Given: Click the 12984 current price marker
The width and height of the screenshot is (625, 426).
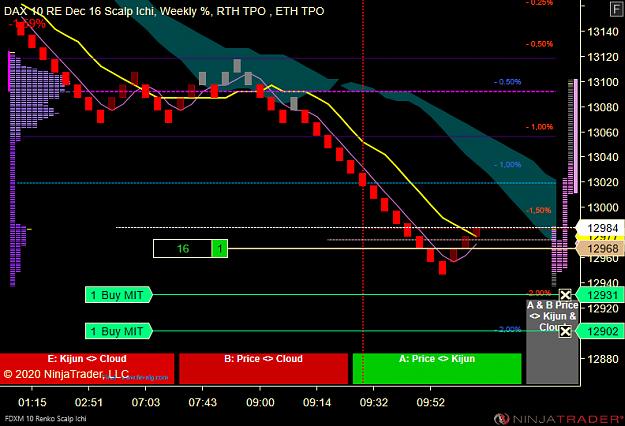Looking at the screenshot, I should pyautogui.click(x=602, y=228).
